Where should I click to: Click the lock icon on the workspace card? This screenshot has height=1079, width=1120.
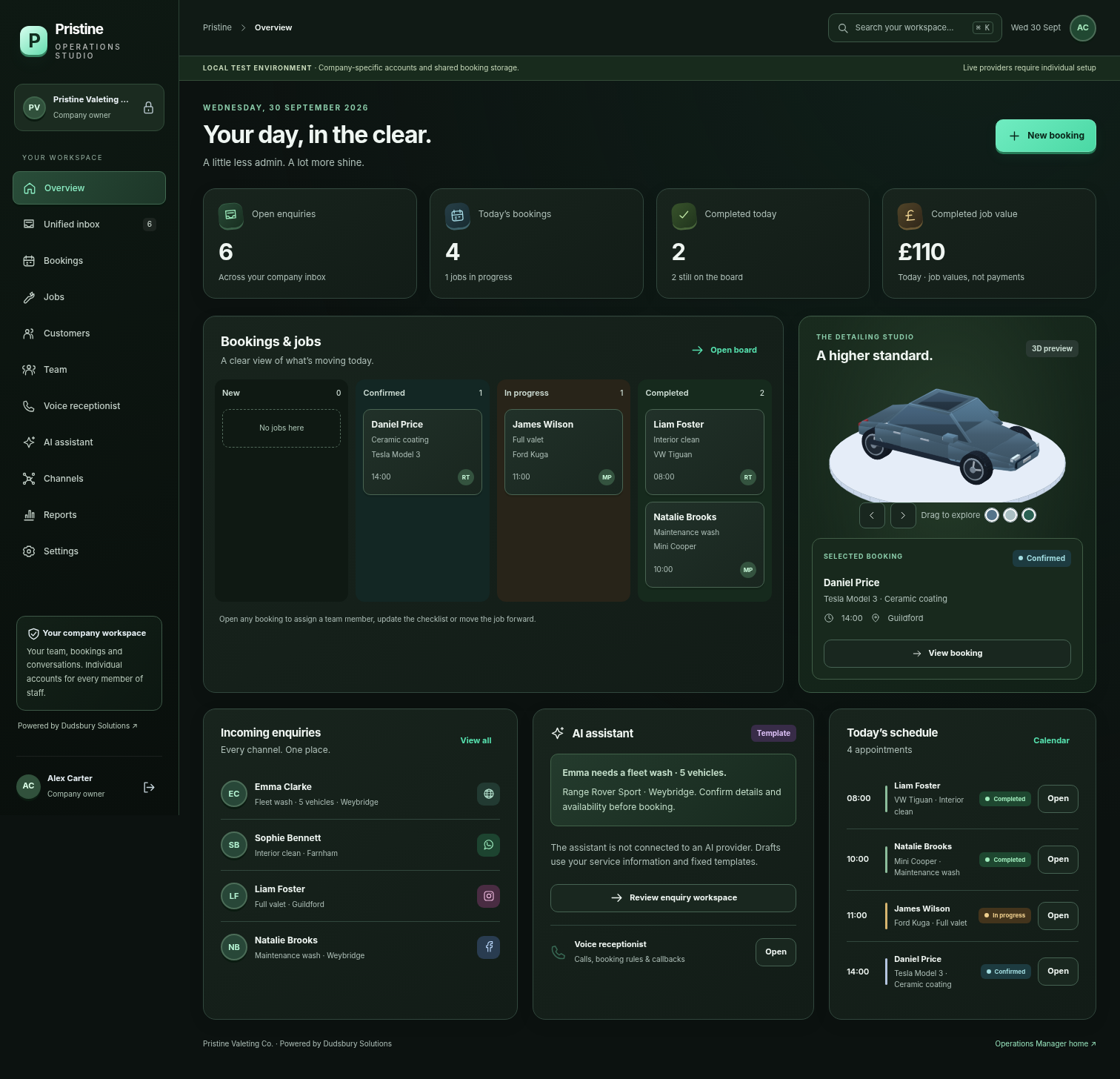(x=148, y=107)
